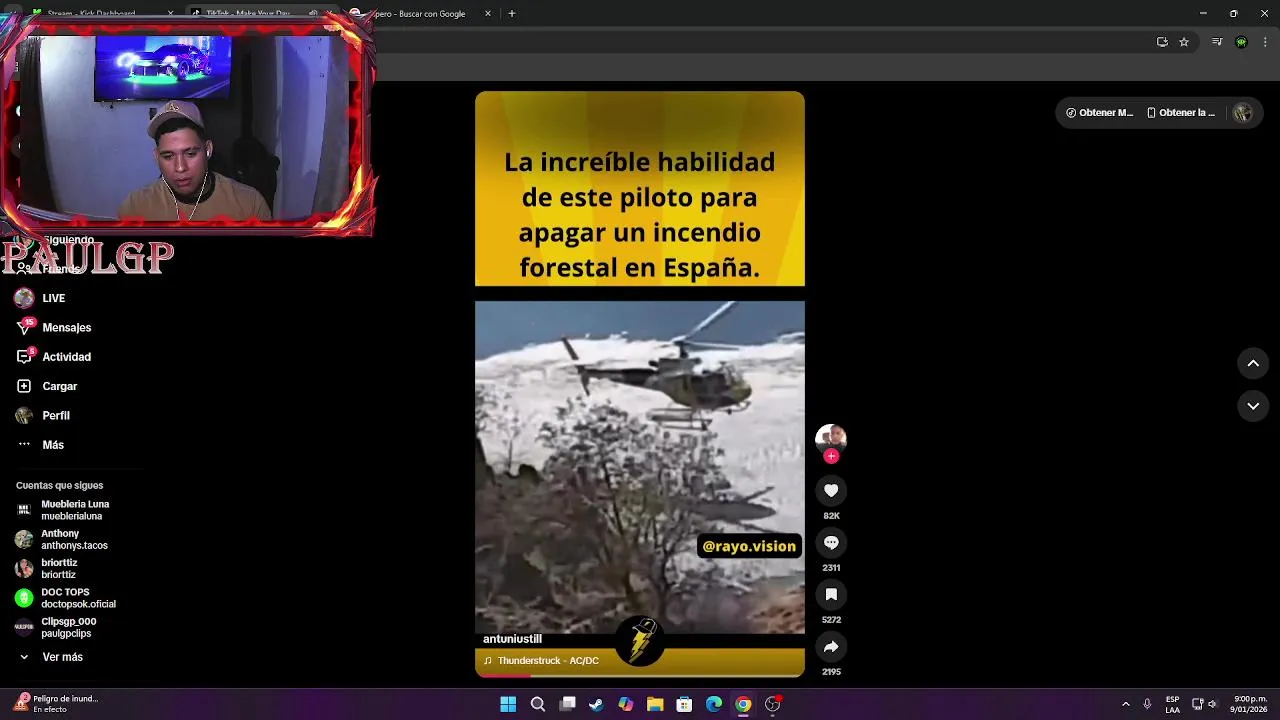Click the three-dots Más icon
The height and width of the screenshot is (720, 1280).
[x=24, y=444]
